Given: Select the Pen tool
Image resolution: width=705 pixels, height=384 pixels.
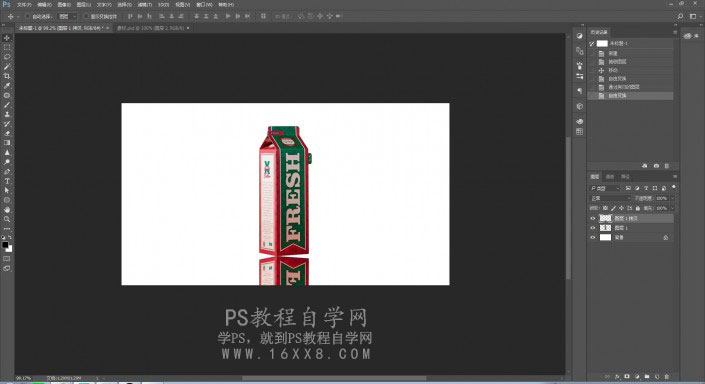Looking at the screenshot, I should 7,171.
